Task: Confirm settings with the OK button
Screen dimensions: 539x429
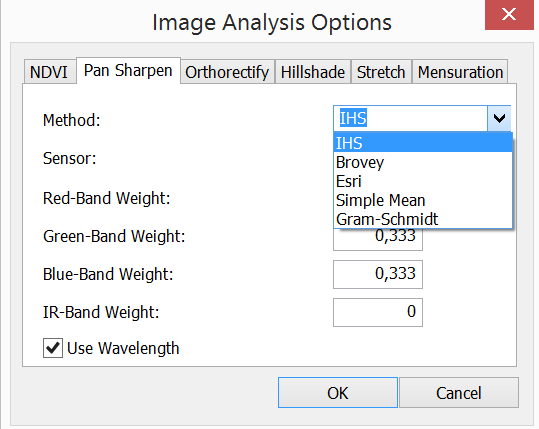Action: click(338, 393)
